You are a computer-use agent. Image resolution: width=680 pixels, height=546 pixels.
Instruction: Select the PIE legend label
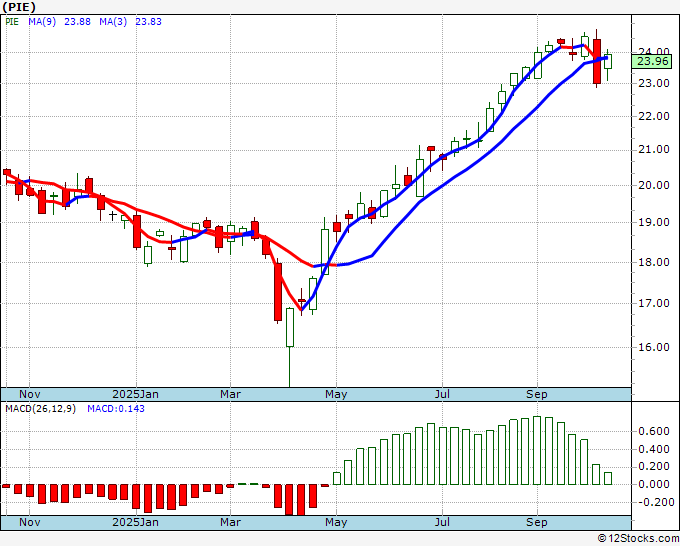pyautogui.click(x=12, y=21)
